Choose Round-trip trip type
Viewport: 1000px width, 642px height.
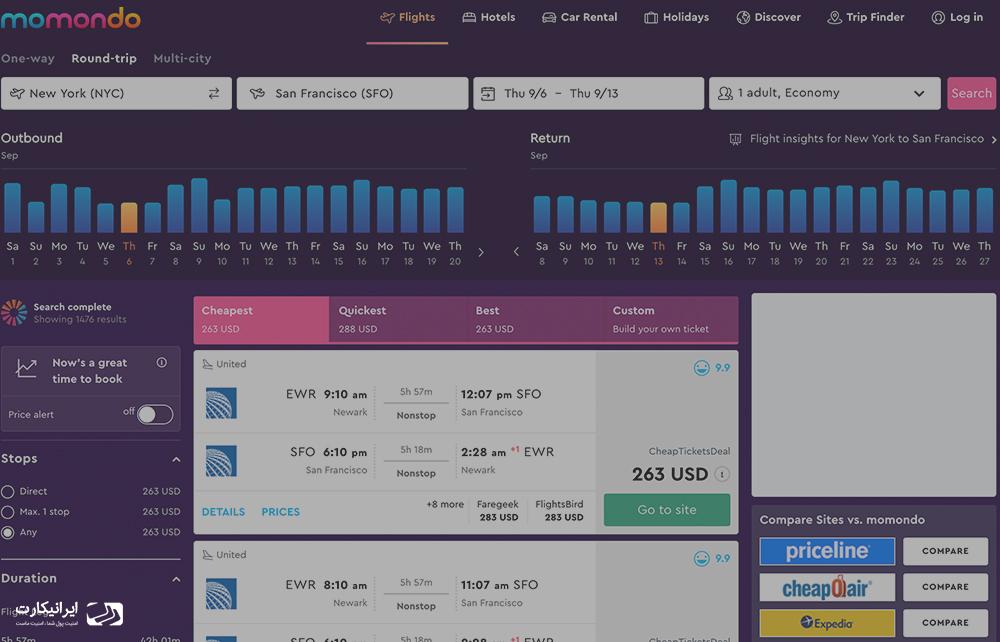[x=104, y=59]
